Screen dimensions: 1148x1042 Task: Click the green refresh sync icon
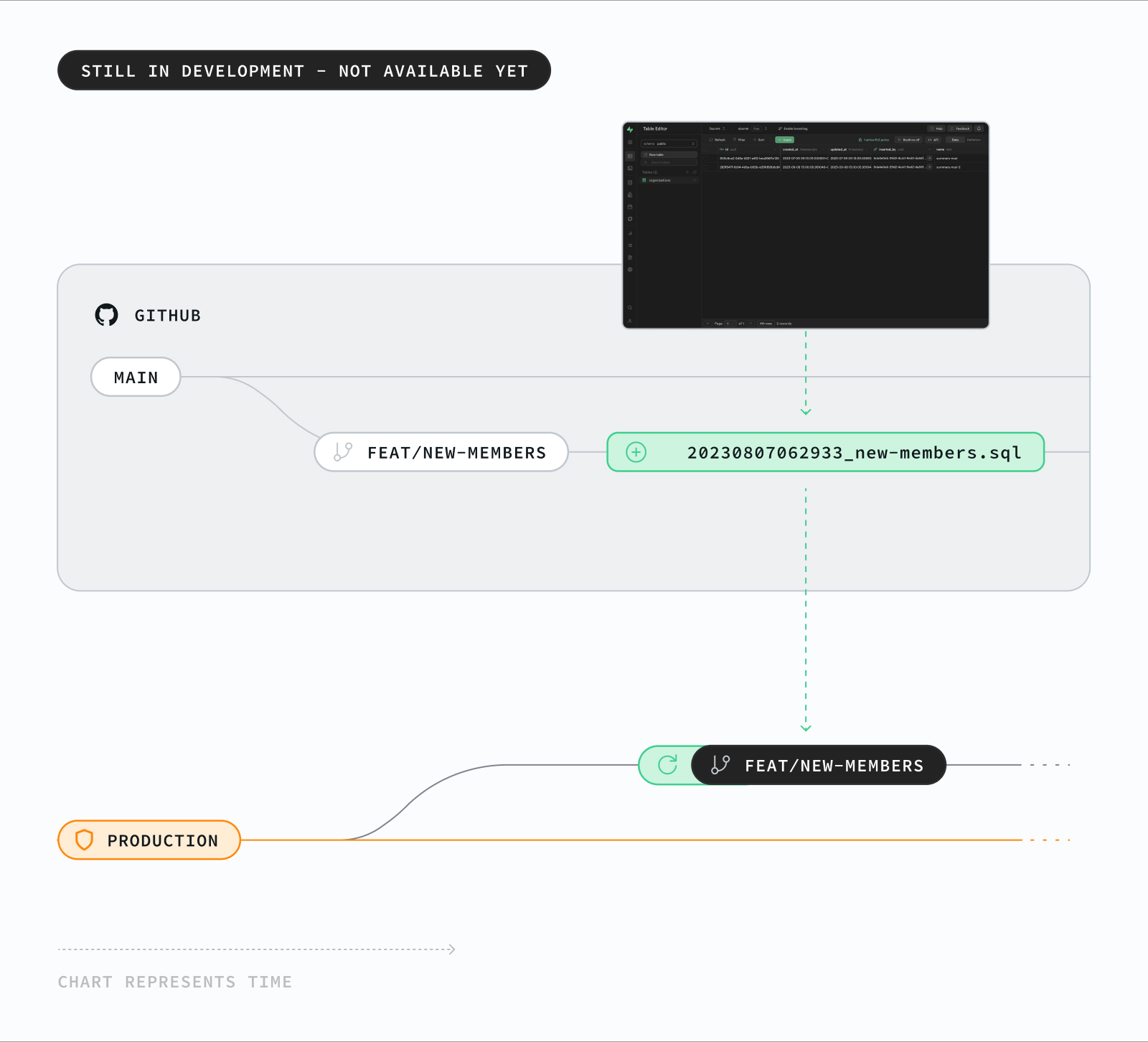click(x=667, y=765)
